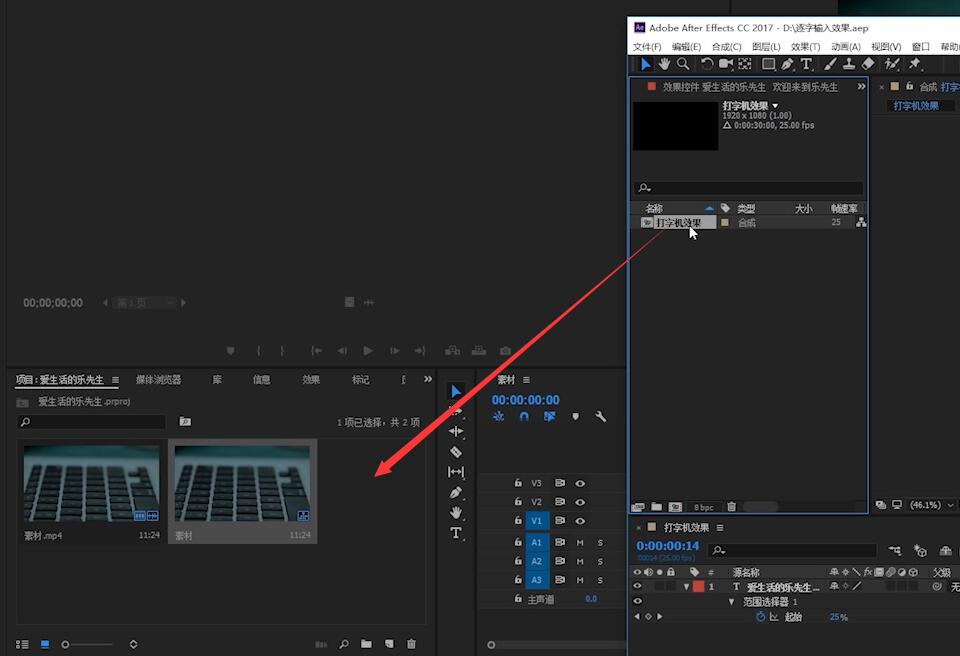Screen dimensions: 960x656
Task: Select the After Effects Type tool
Action: coord(806,64)
